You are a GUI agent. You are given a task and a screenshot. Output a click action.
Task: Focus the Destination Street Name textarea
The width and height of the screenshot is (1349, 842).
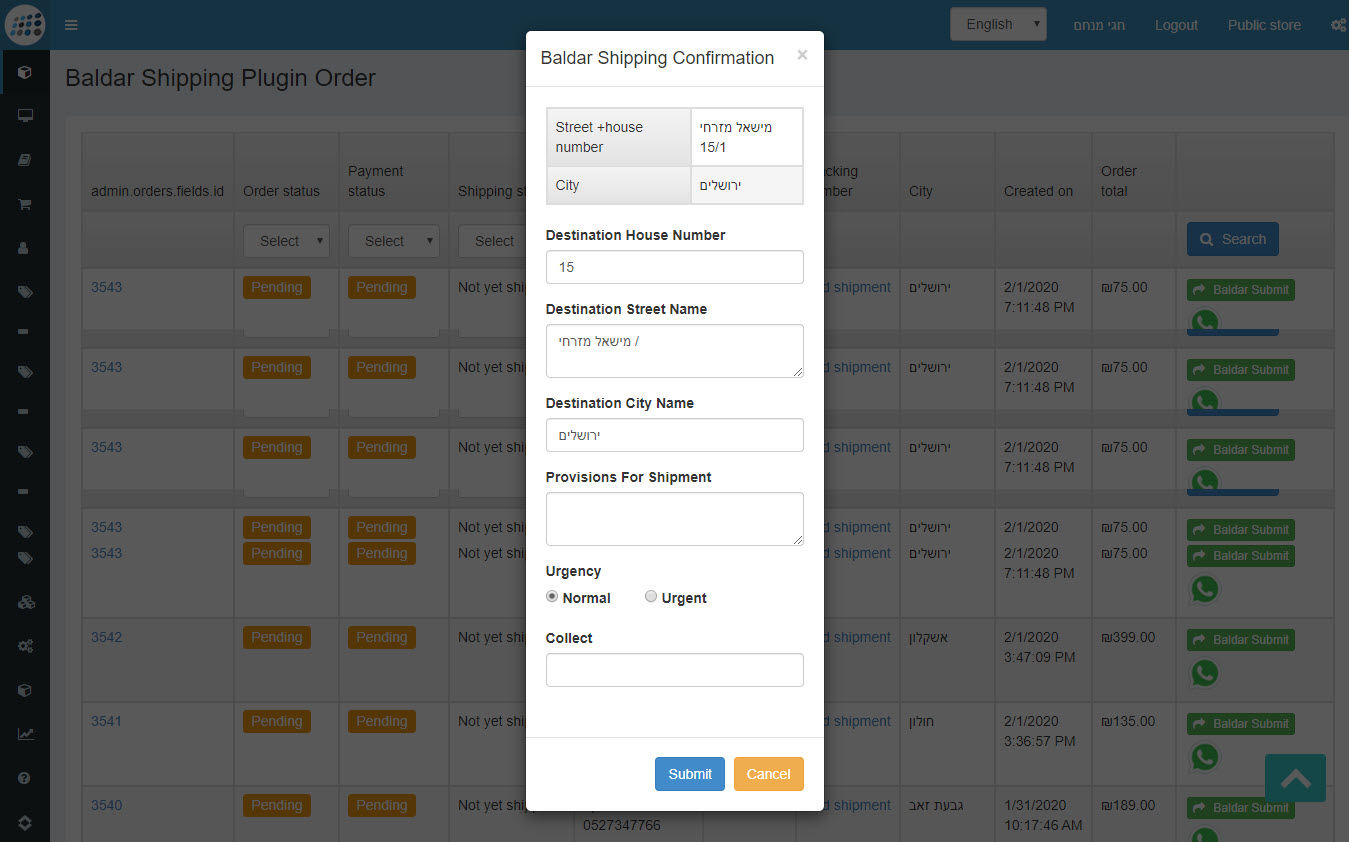(675, 351)
